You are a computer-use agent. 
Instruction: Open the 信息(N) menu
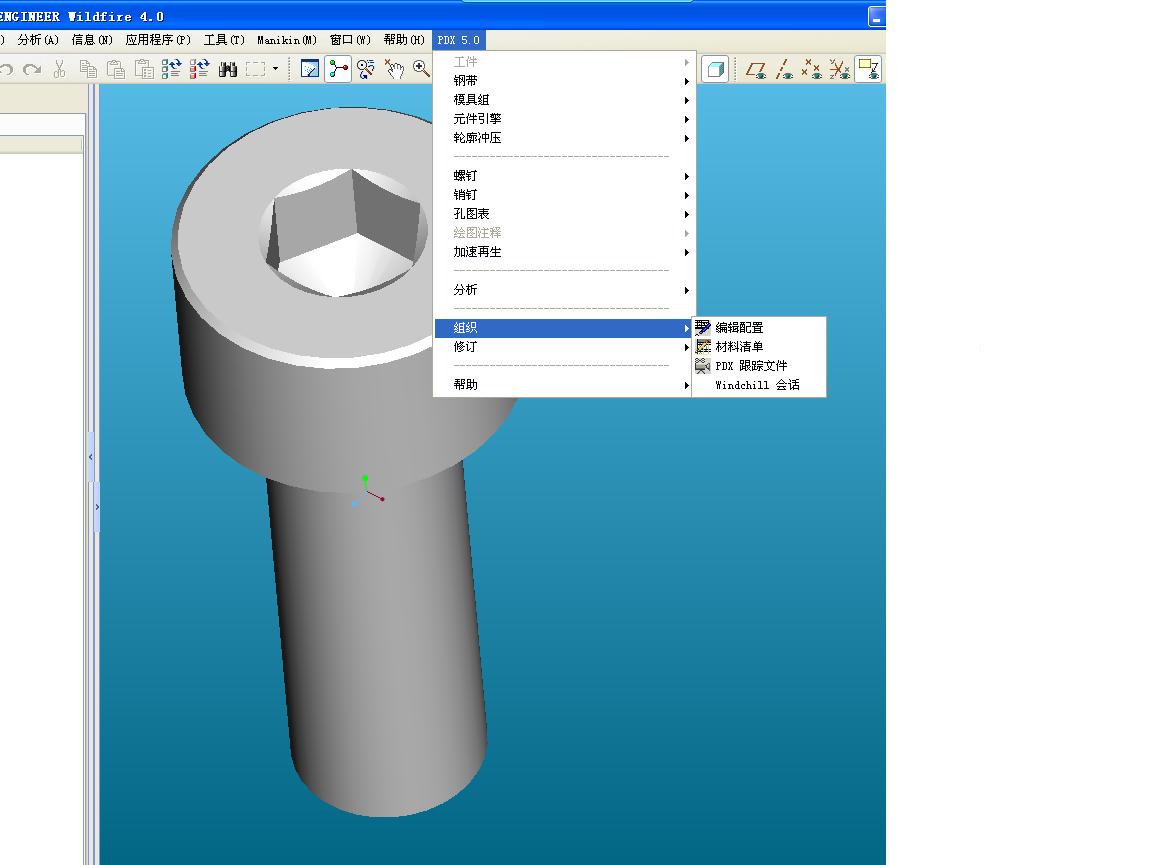[92, 40]
